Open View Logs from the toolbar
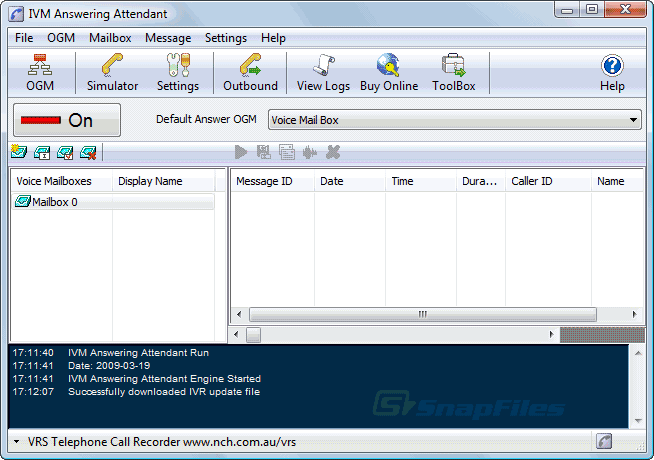 (323, 73)
